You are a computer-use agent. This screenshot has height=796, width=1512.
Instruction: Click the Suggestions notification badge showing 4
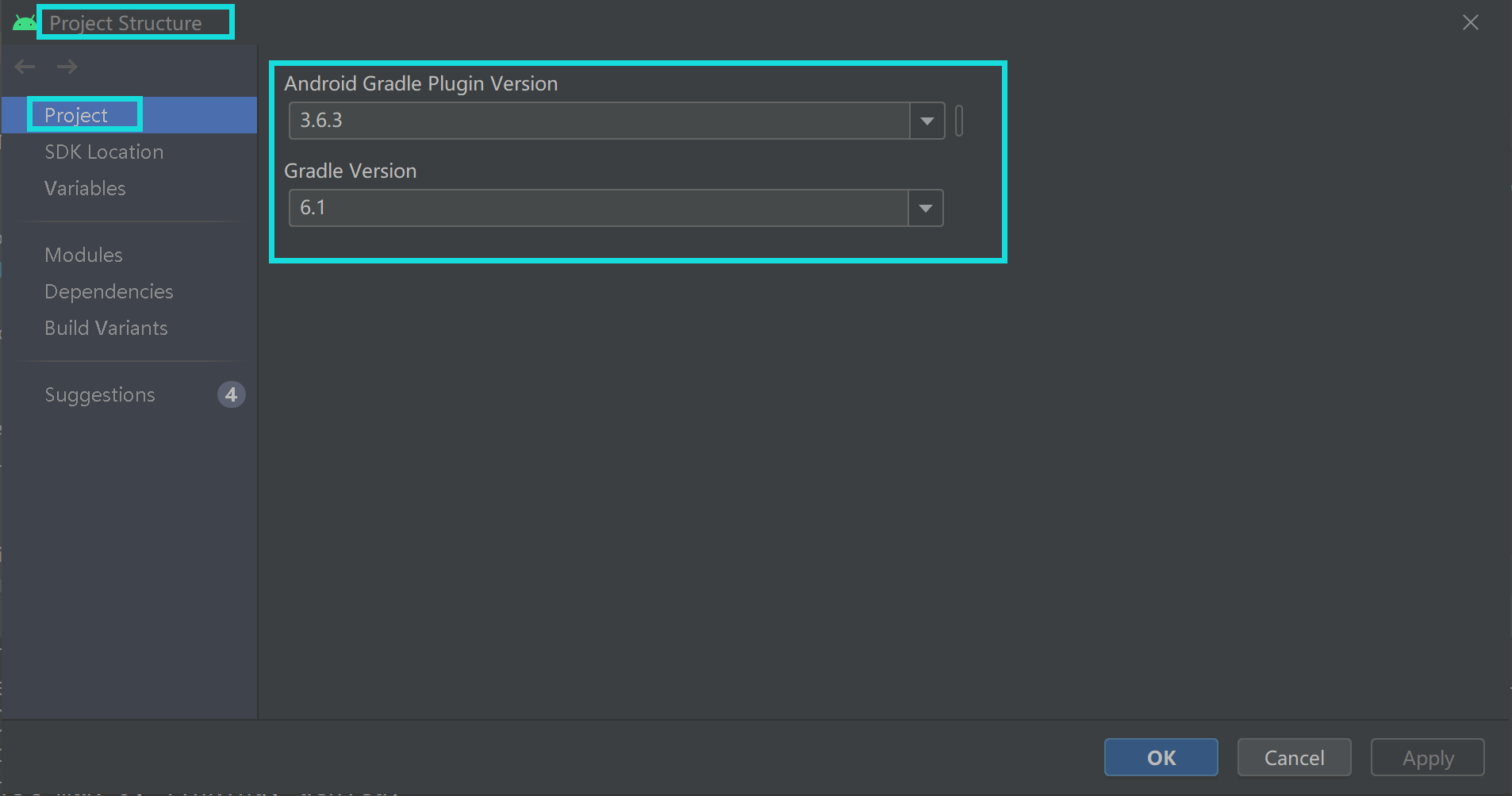pos(231,394)
